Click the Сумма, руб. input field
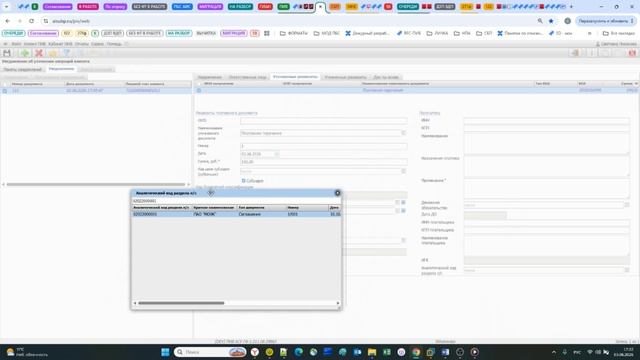Screen dimensions: 640x360 pyautogui.click(x=324, y=162)
